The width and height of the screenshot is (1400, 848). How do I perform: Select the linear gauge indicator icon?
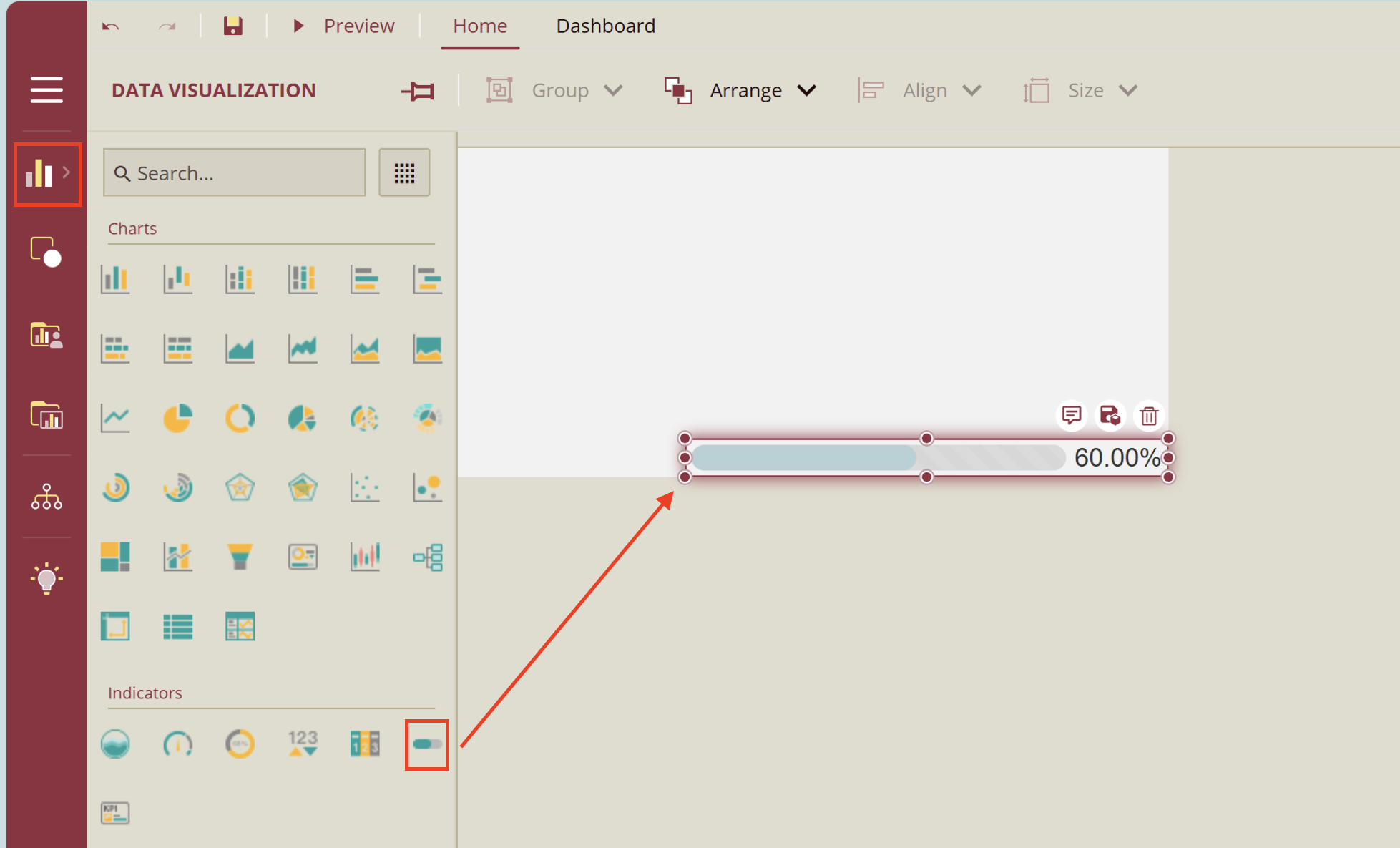426,744
